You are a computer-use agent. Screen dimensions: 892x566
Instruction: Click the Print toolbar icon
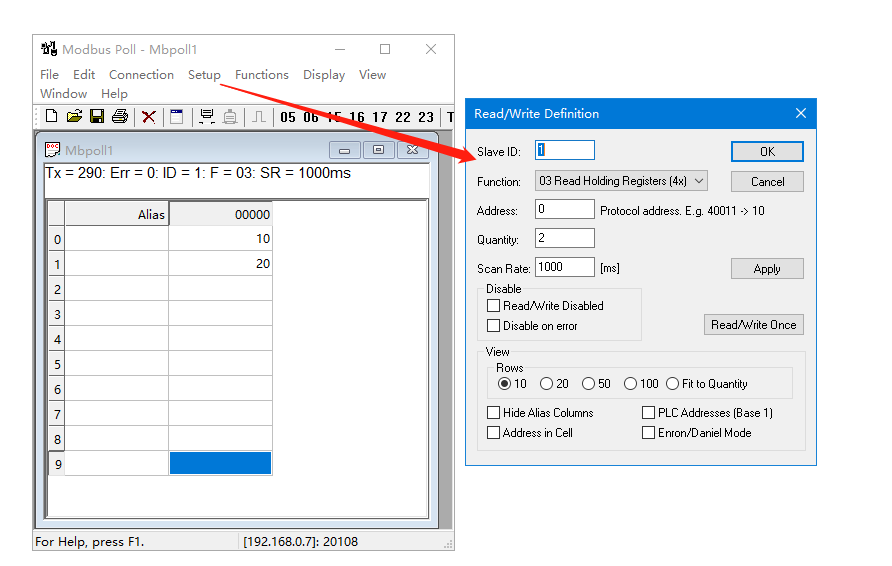point(120,117)
